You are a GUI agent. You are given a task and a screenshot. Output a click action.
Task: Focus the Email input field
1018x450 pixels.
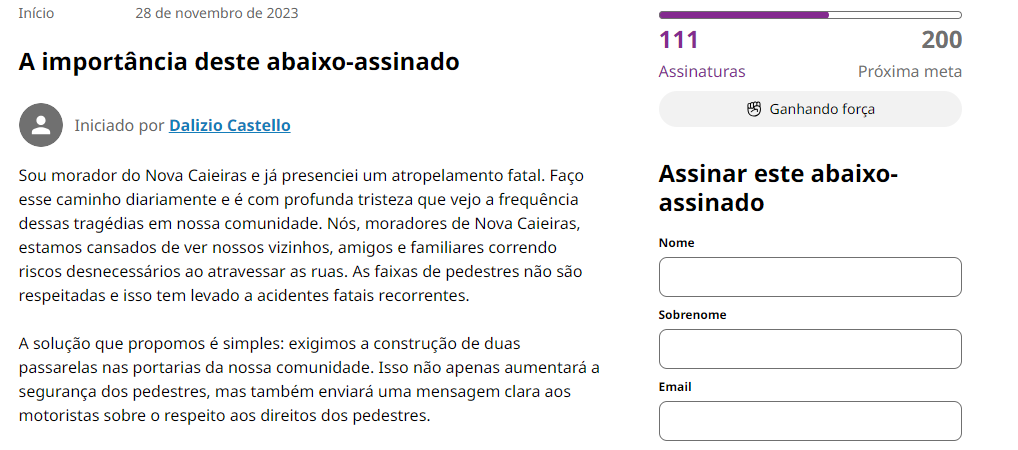pyautogui.click(x=809, y=421)
